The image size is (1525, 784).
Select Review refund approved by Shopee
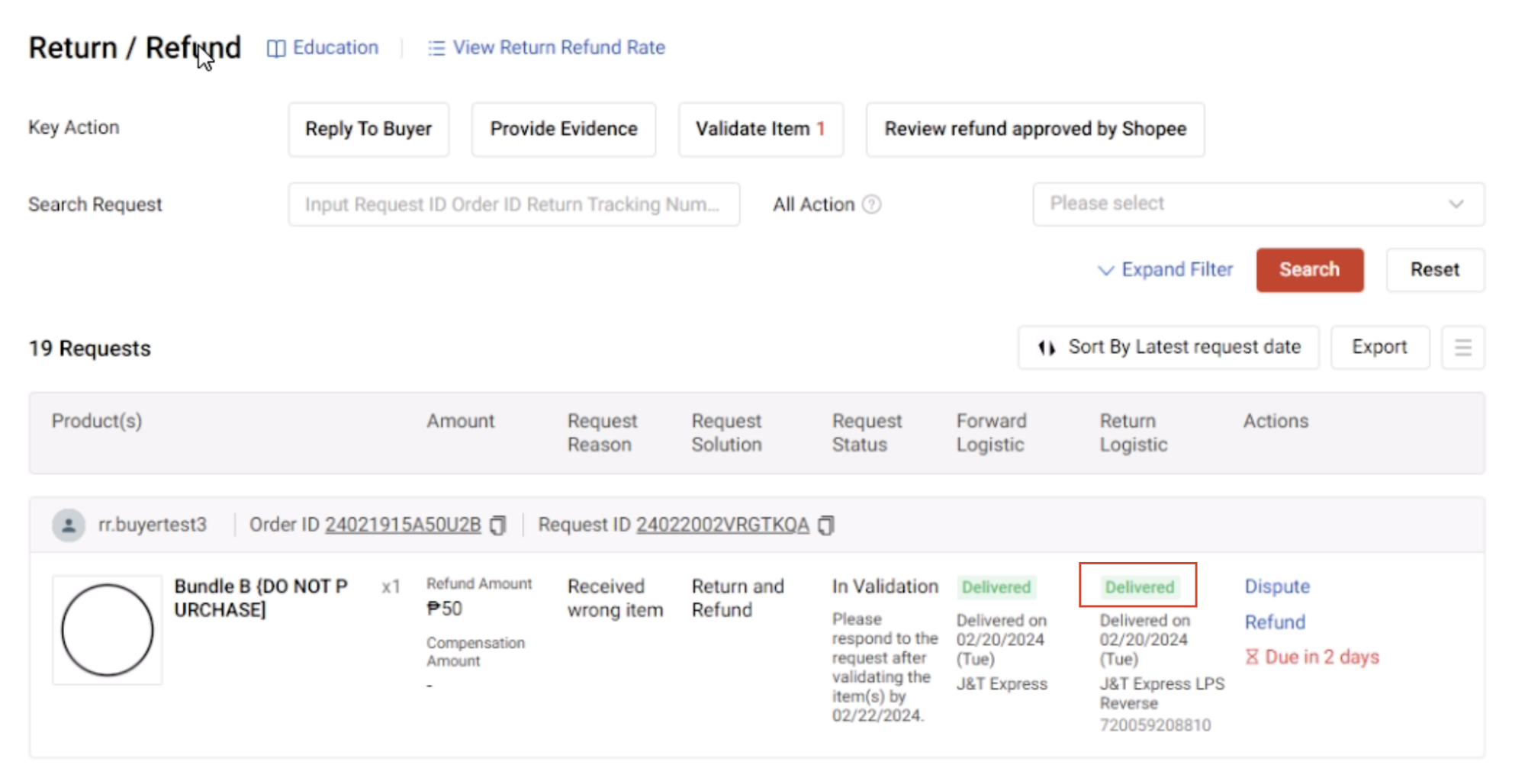click(1035, 130)
